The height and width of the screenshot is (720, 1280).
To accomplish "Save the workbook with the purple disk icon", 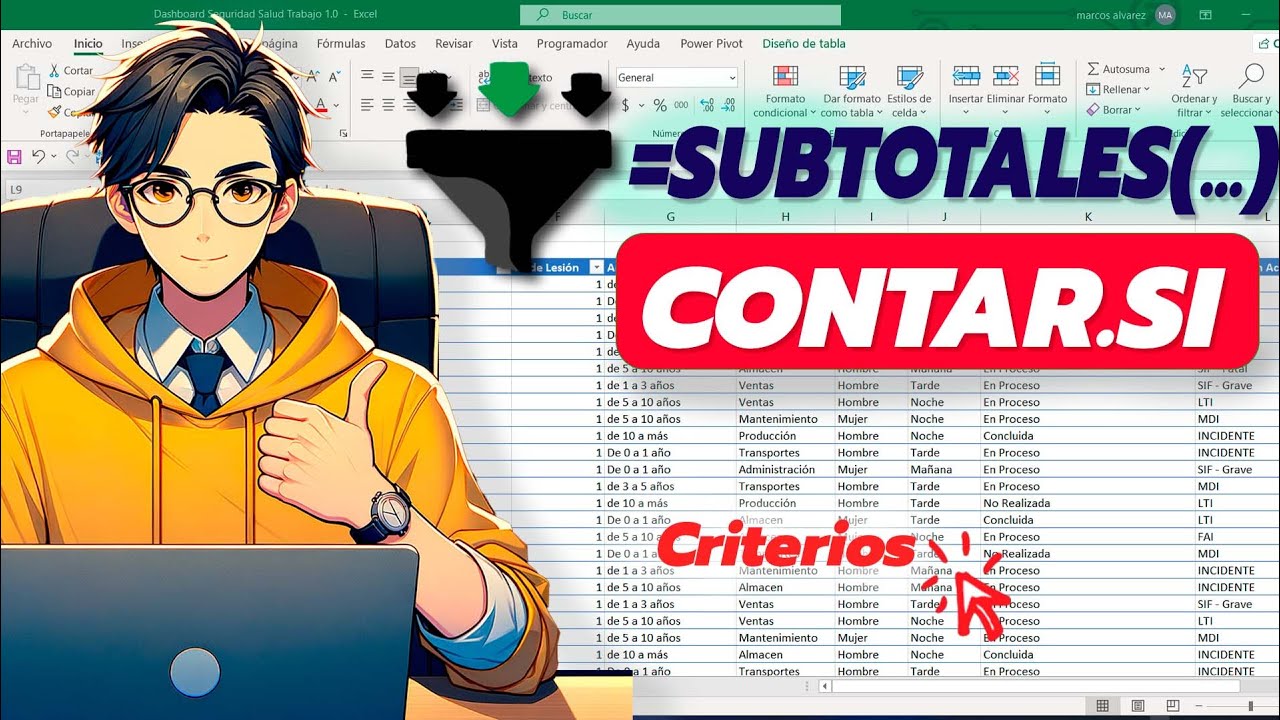I will (14, 157).
